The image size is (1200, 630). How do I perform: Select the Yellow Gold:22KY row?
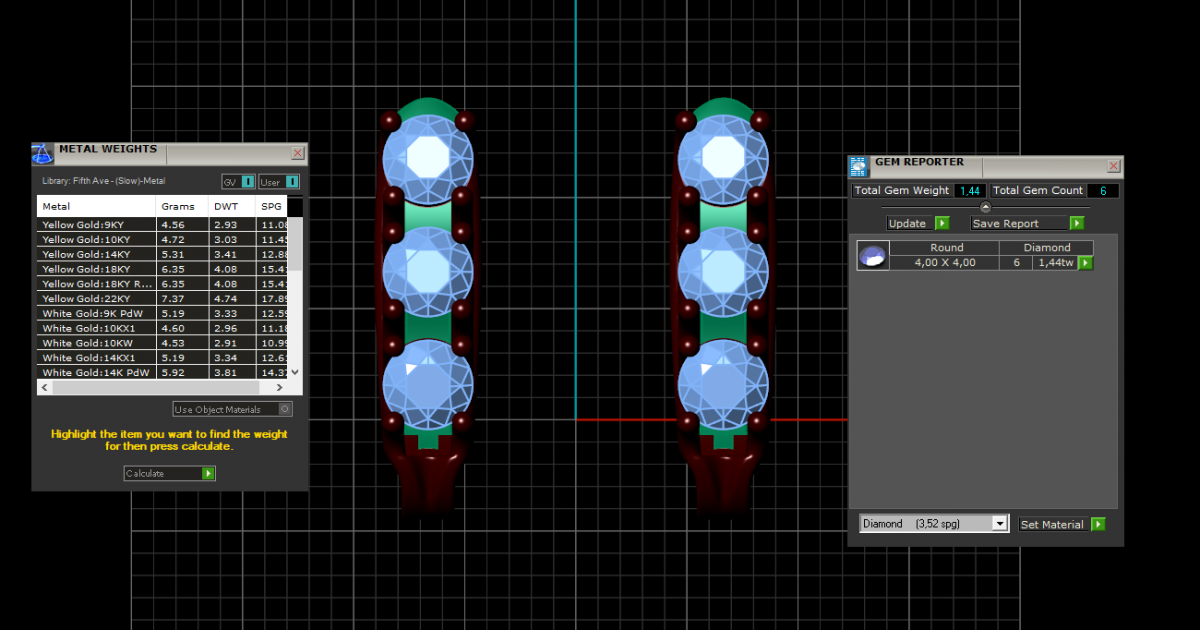(163, 298)
